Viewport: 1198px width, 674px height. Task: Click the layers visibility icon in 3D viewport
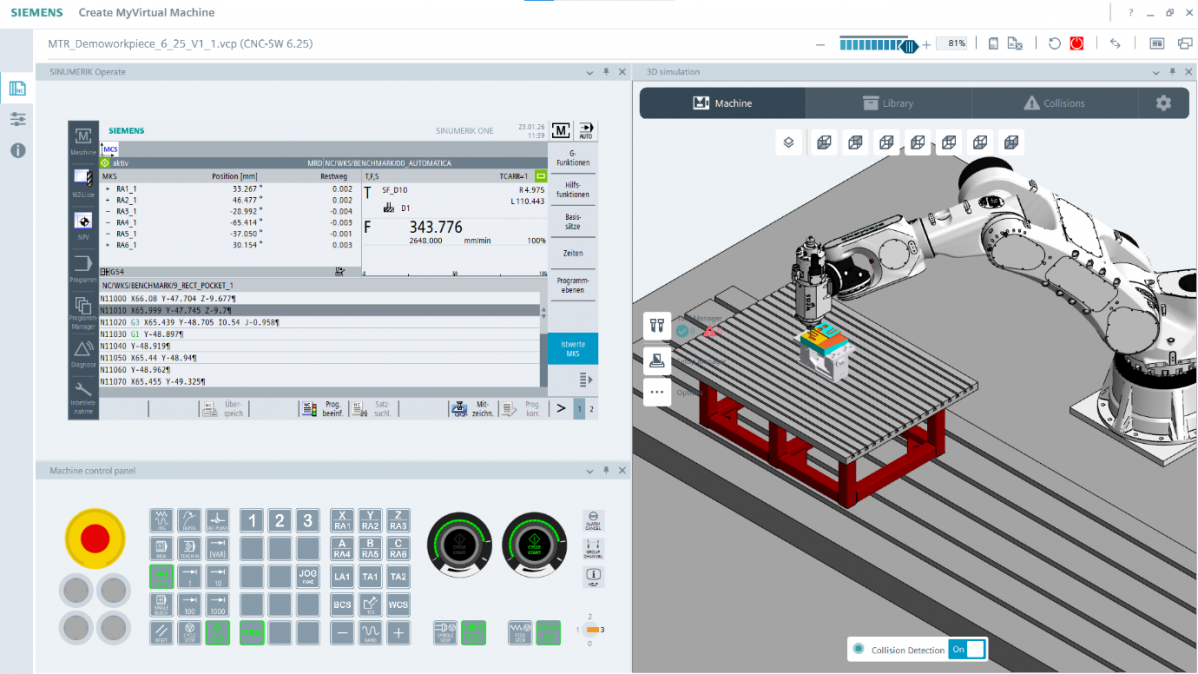coord(788,142)
